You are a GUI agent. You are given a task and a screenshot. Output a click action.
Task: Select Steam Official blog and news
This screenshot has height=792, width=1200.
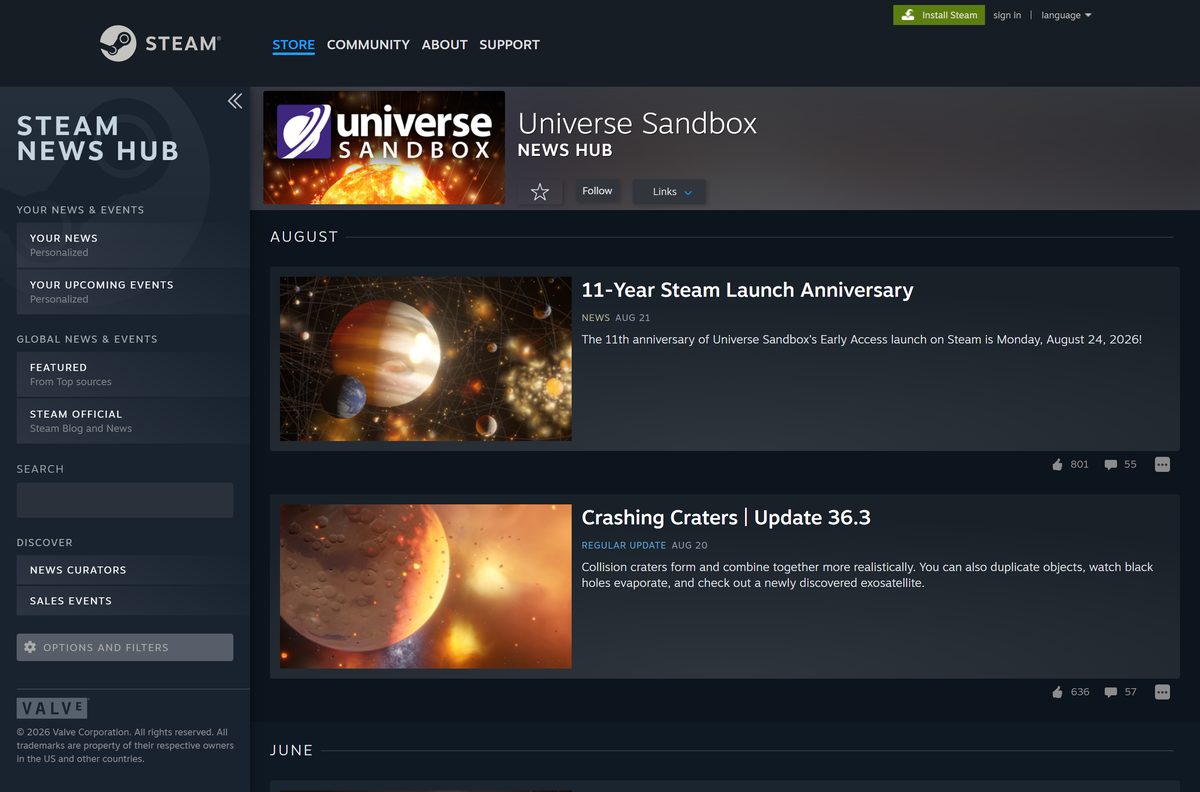pos(133,421)
